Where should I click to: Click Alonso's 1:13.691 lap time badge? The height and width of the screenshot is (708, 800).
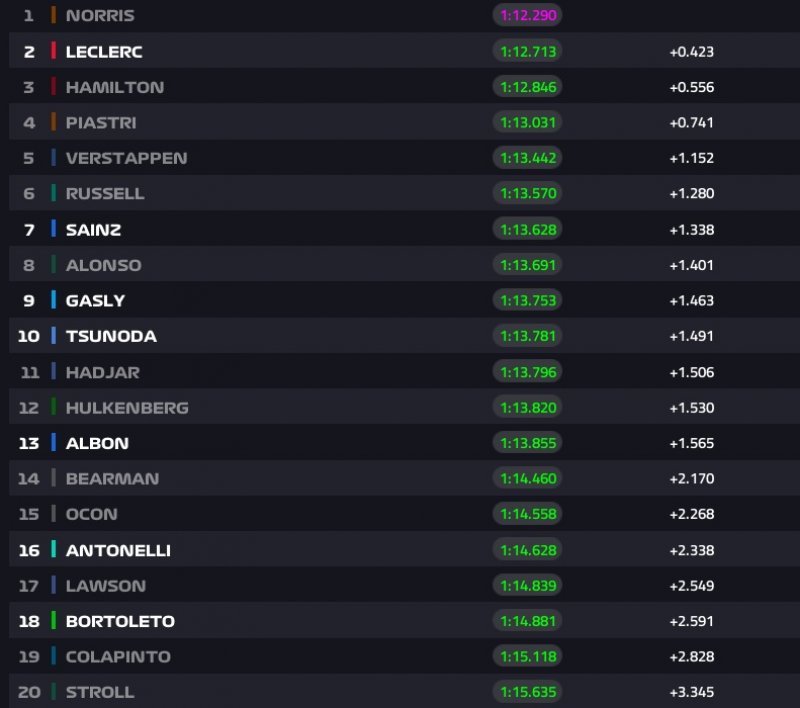[x=526, y=265]
